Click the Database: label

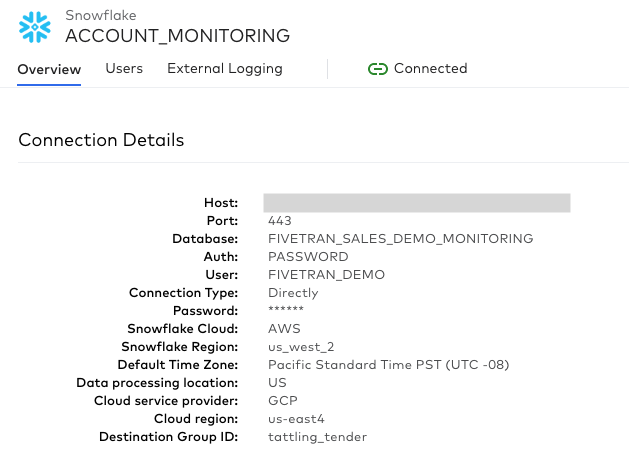[205, 239]
